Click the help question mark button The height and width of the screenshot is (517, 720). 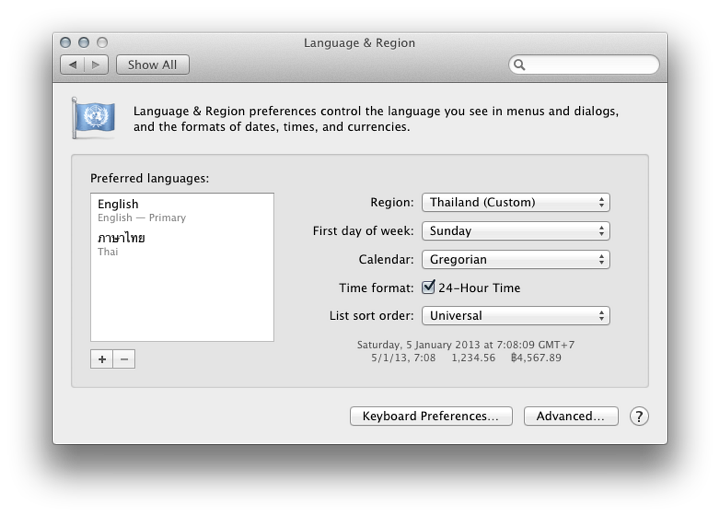639,416
